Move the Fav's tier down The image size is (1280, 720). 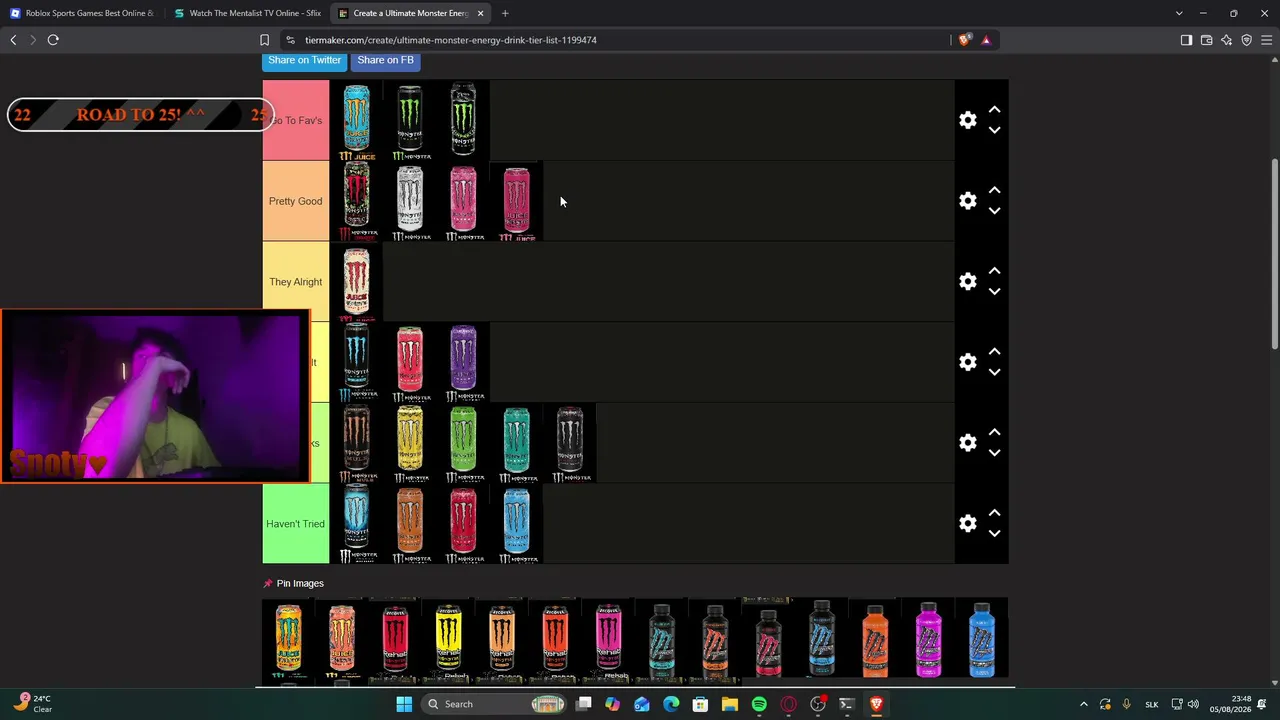[994, 130]
